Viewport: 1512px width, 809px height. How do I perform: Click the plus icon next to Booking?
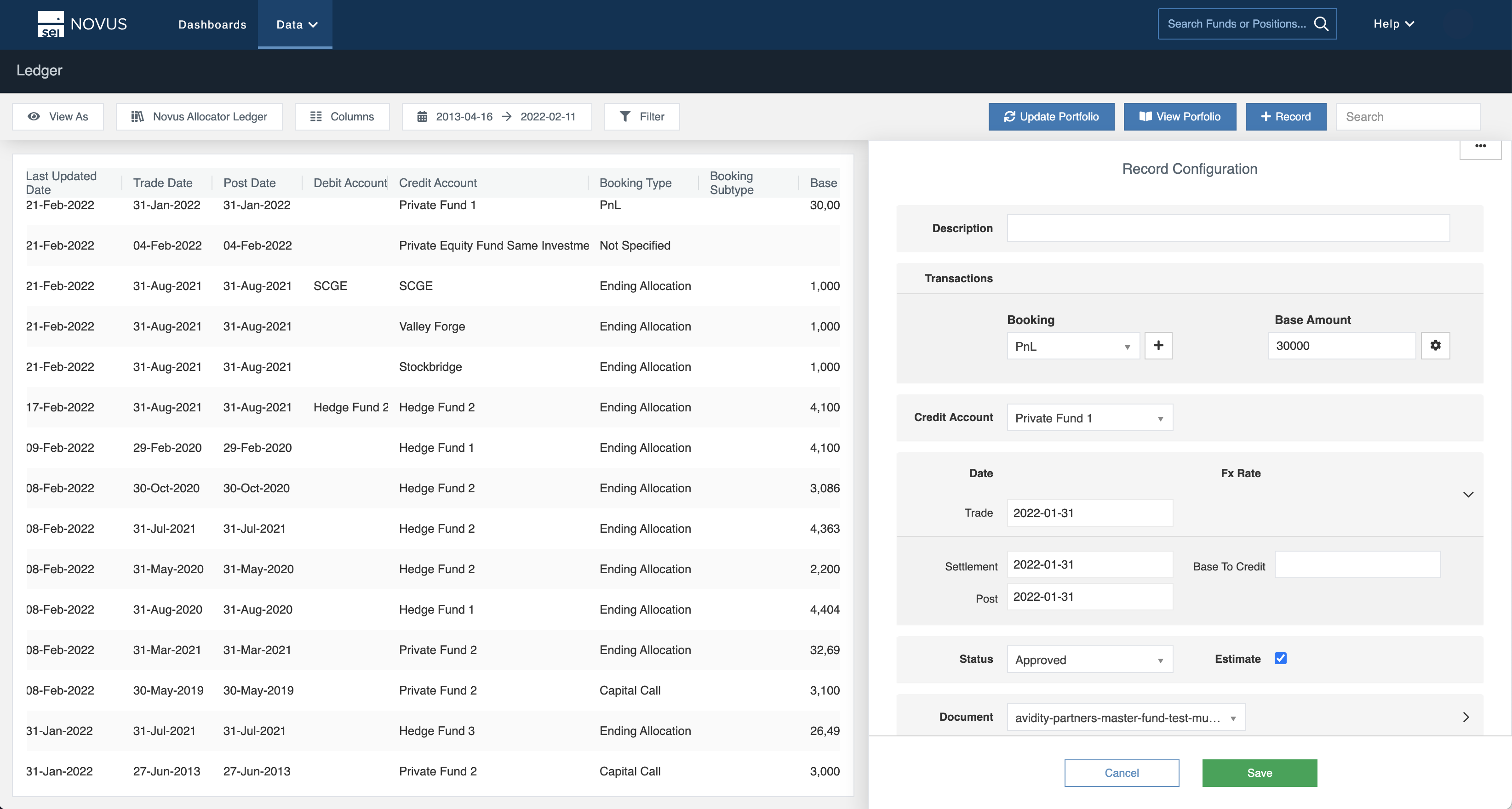1158,346
